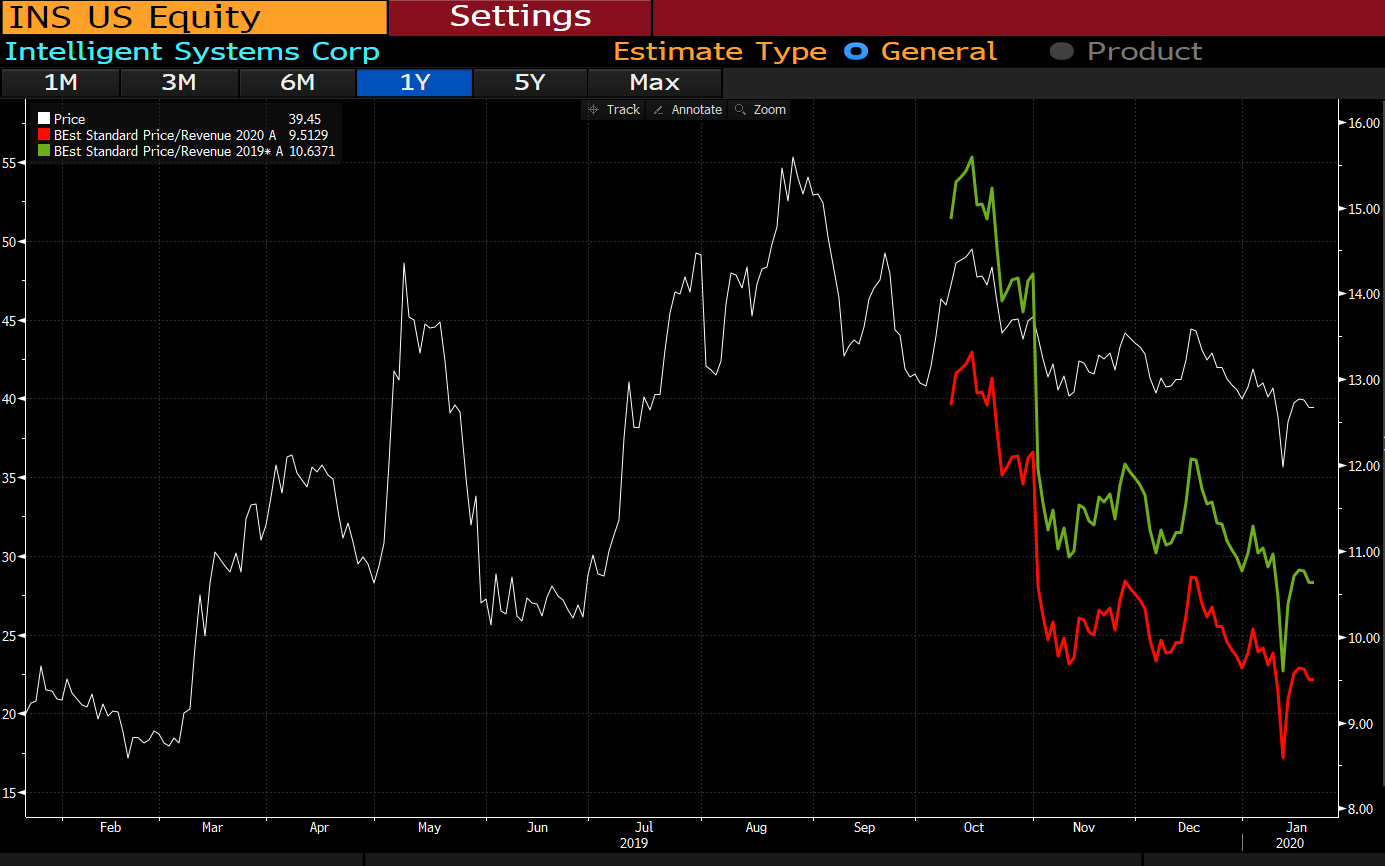Select the General estimate type option
1385x866 pixels.
point(856,52)
